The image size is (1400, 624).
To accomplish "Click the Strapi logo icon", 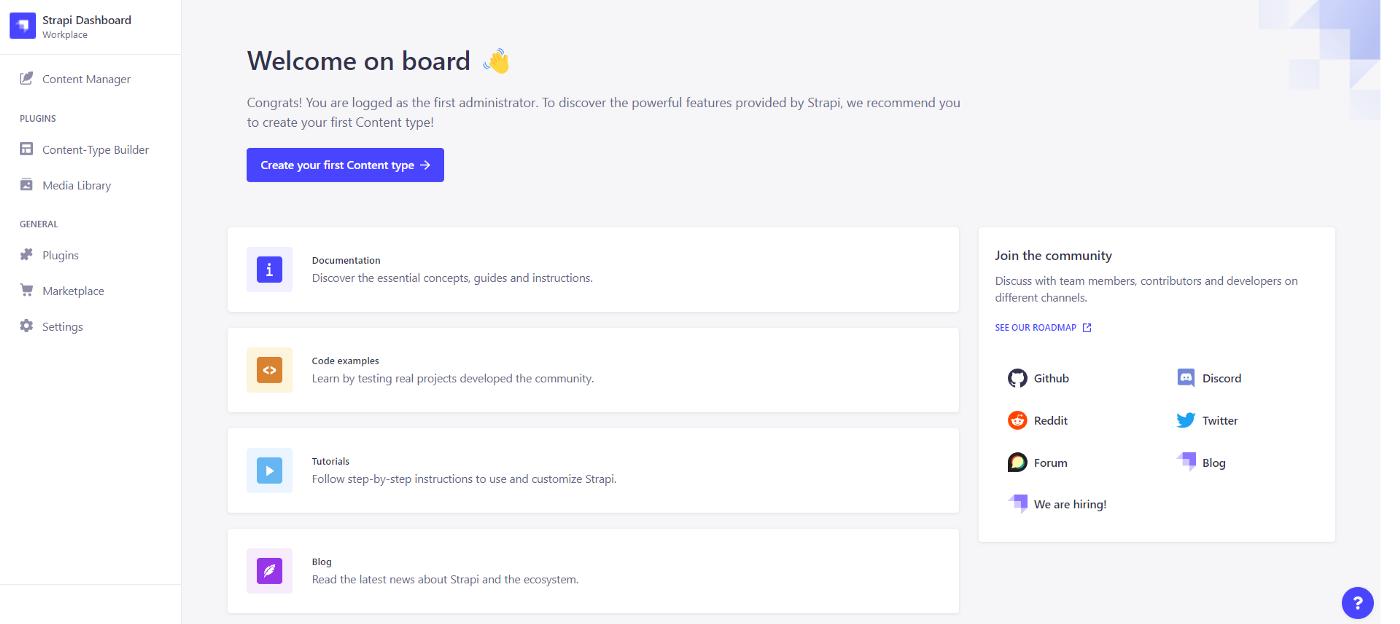I will pos(23,26).
